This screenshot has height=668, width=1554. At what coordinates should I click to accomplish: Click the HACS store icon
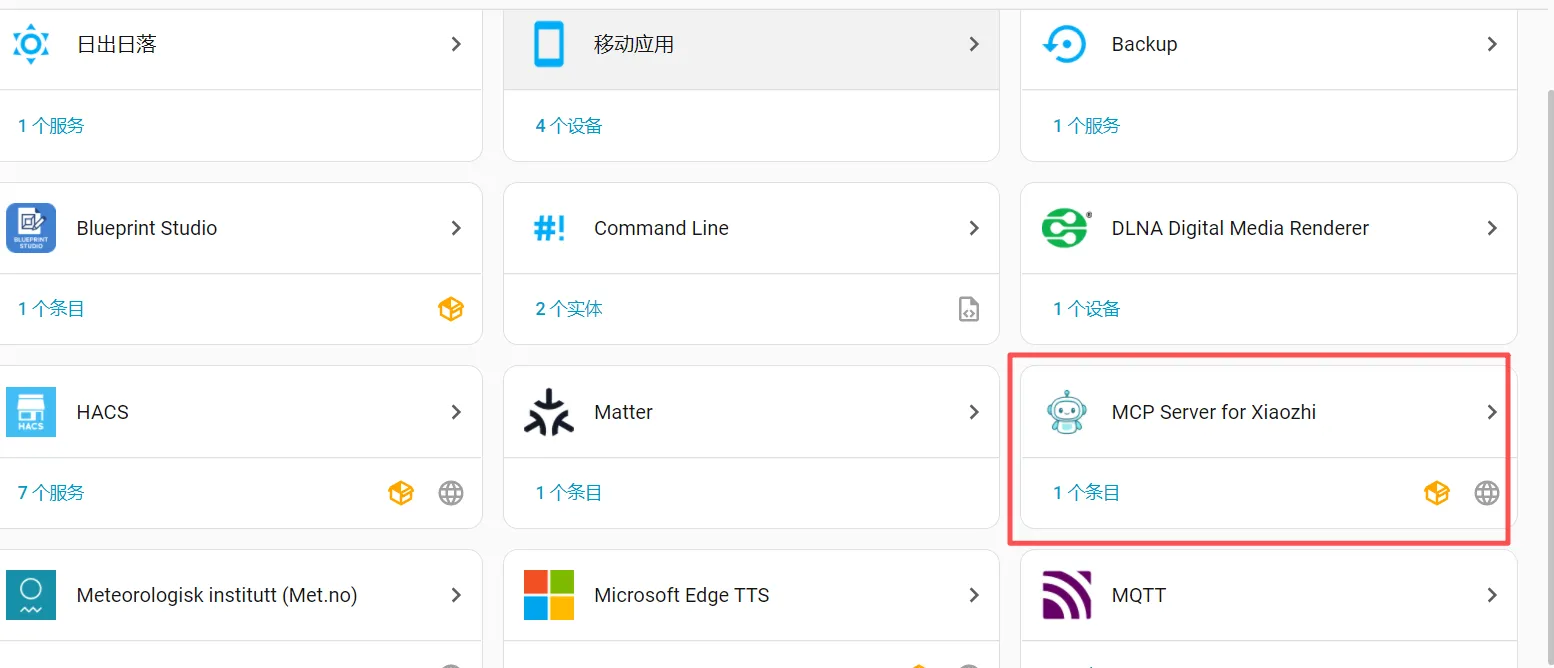click(x=31, y=412)
